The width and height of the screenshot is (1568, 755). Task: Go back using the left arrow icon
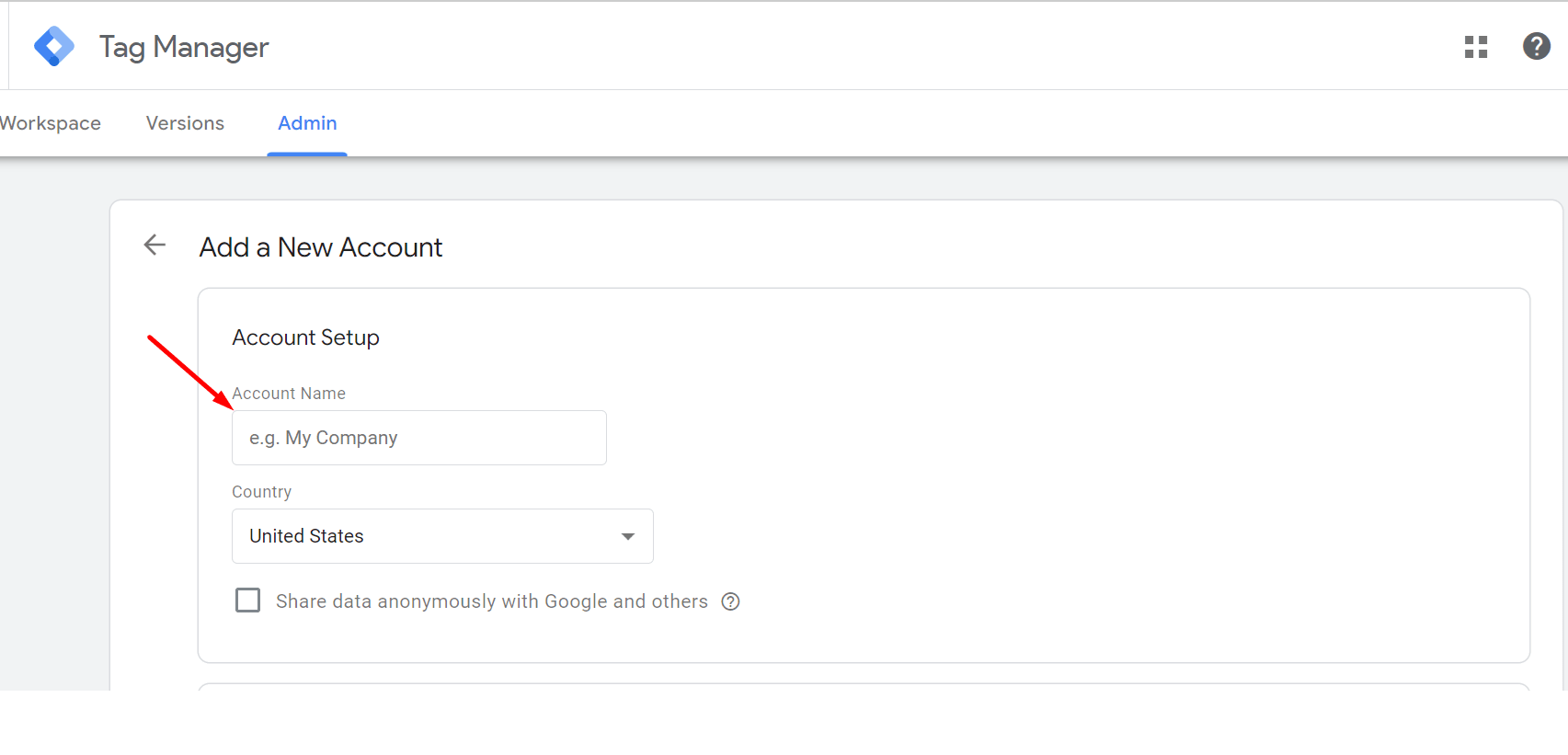[155, 245]
